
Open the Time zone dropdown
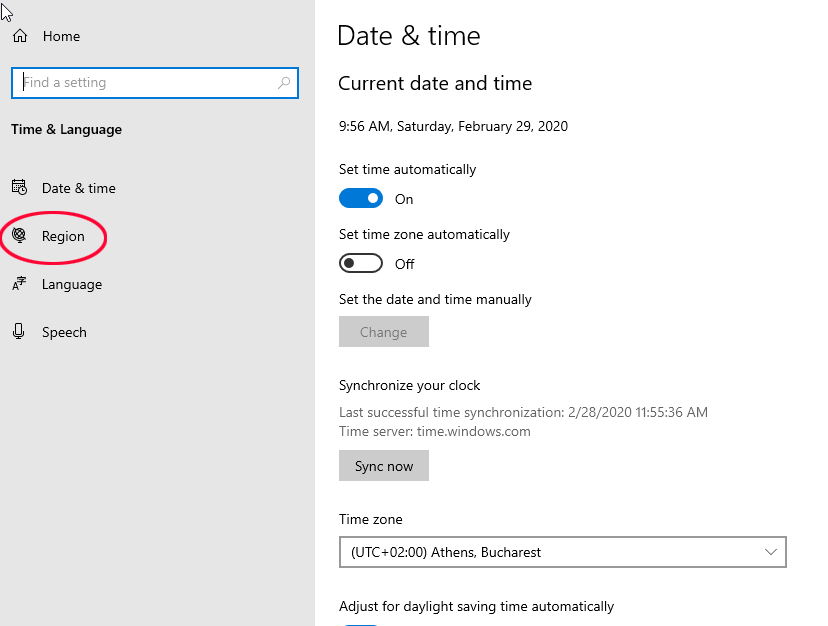[x=562, y=552]
